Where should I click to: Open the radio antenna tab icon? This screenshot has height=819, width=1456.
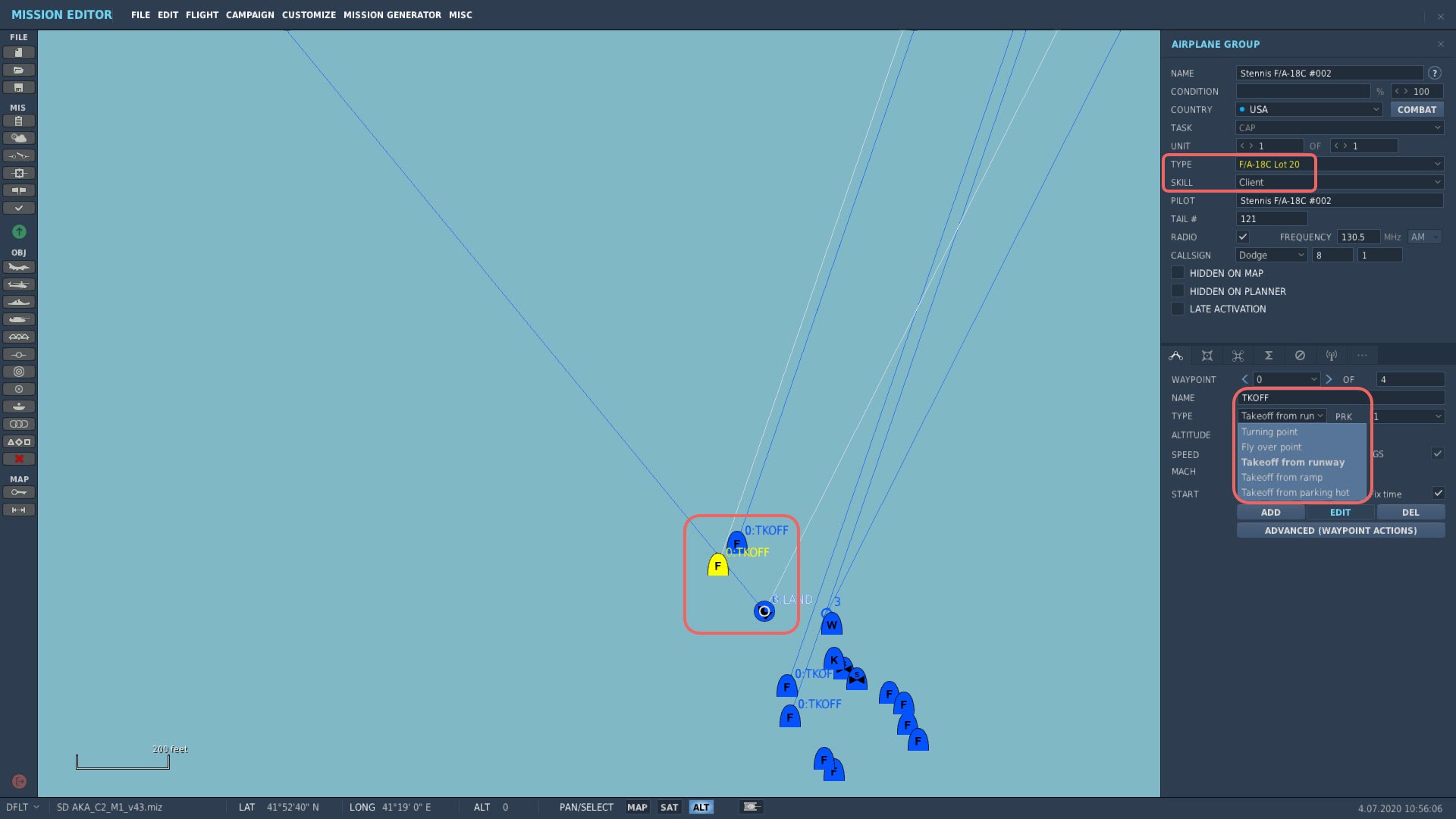[1331, 356]
